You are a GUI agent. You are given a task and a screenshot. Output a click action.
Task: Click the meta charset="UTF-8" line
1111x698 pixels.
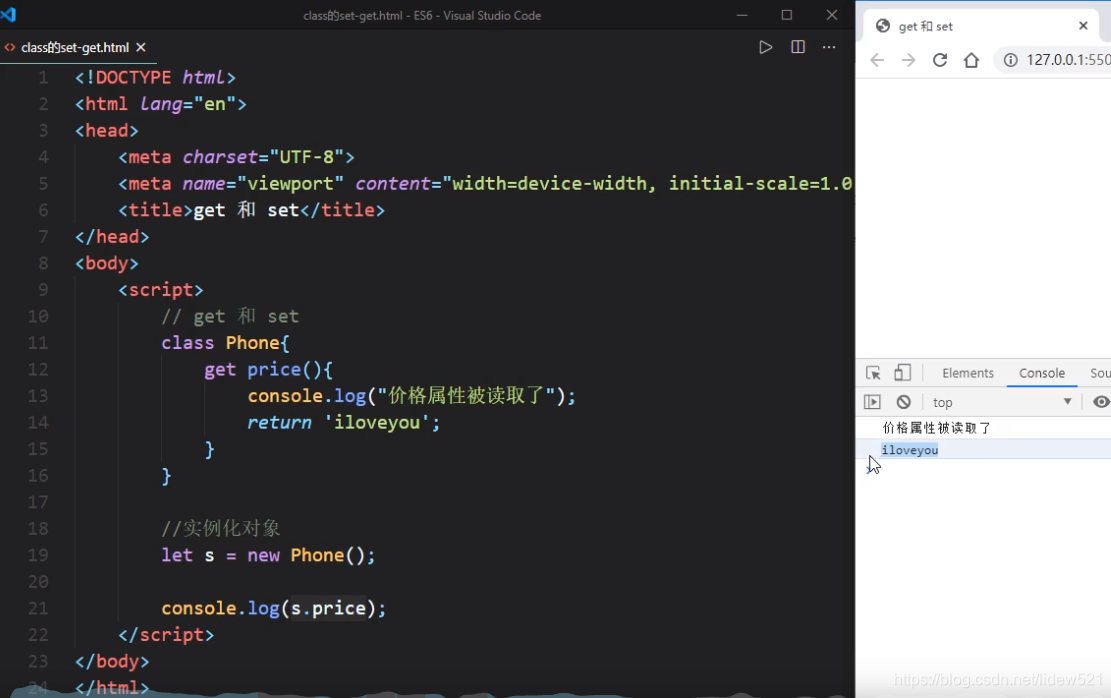coord(236,157)
